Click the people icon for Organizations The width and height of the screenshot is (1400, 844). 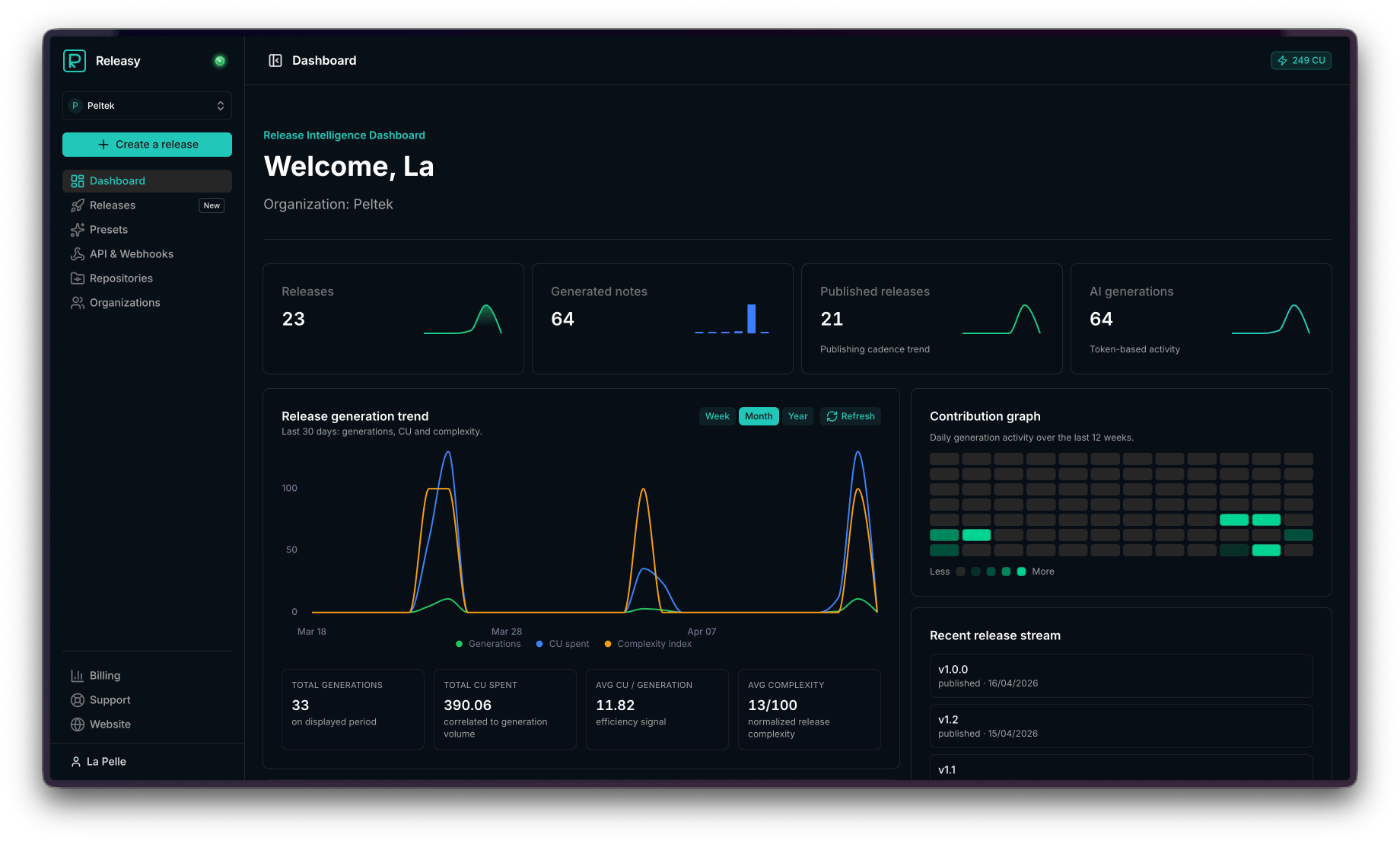(78, 303)
